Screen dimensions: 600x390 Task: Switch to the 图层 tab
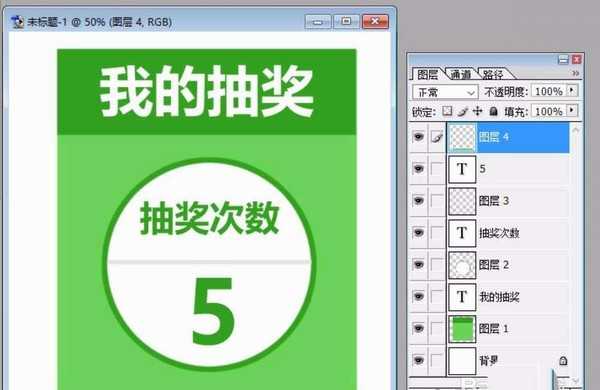click(427, 74)
